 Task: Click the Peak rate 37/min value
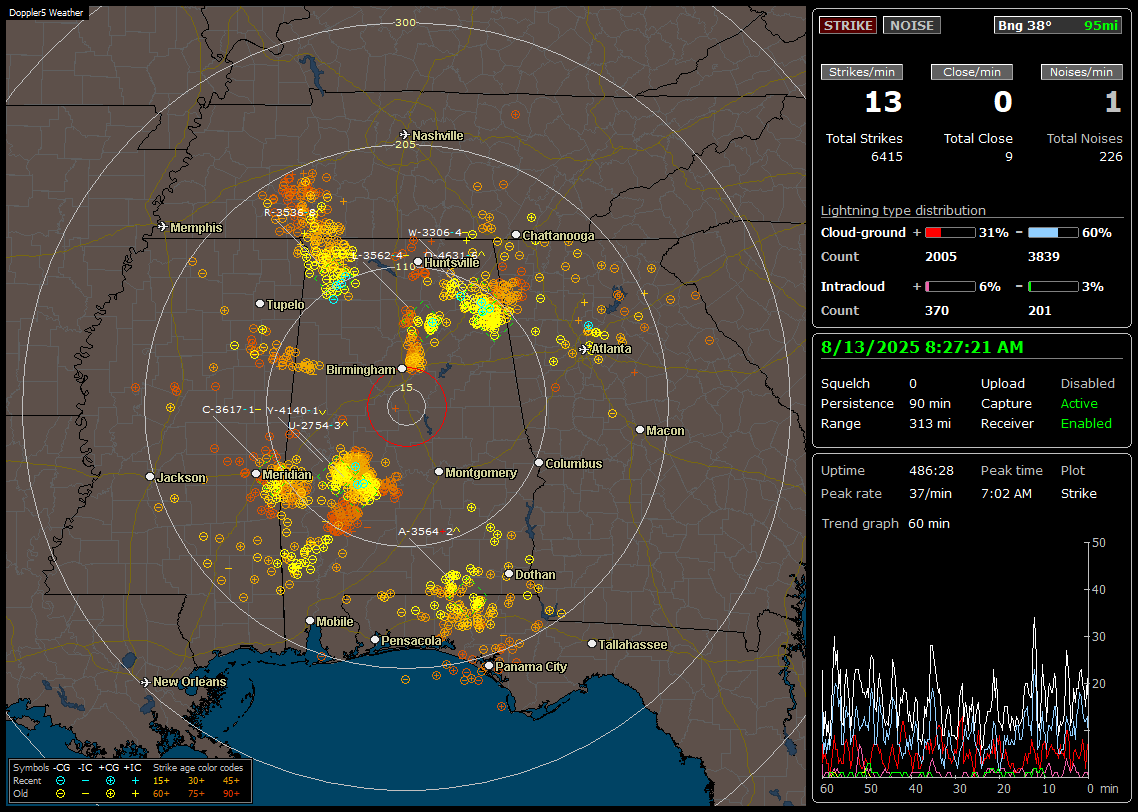(931, 493)
